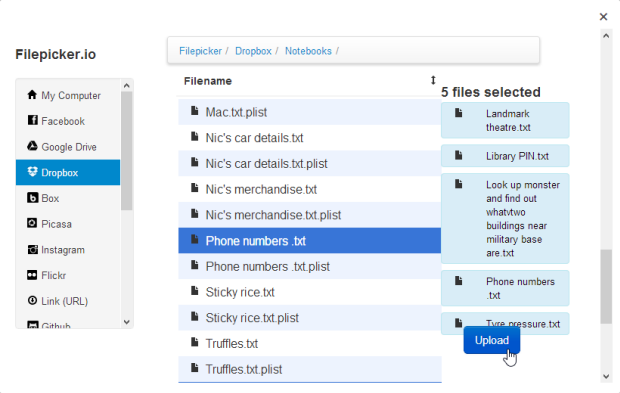Go to the Filepicker breadcrumb link
Screen dimensions: 620x393
[200, 51]
